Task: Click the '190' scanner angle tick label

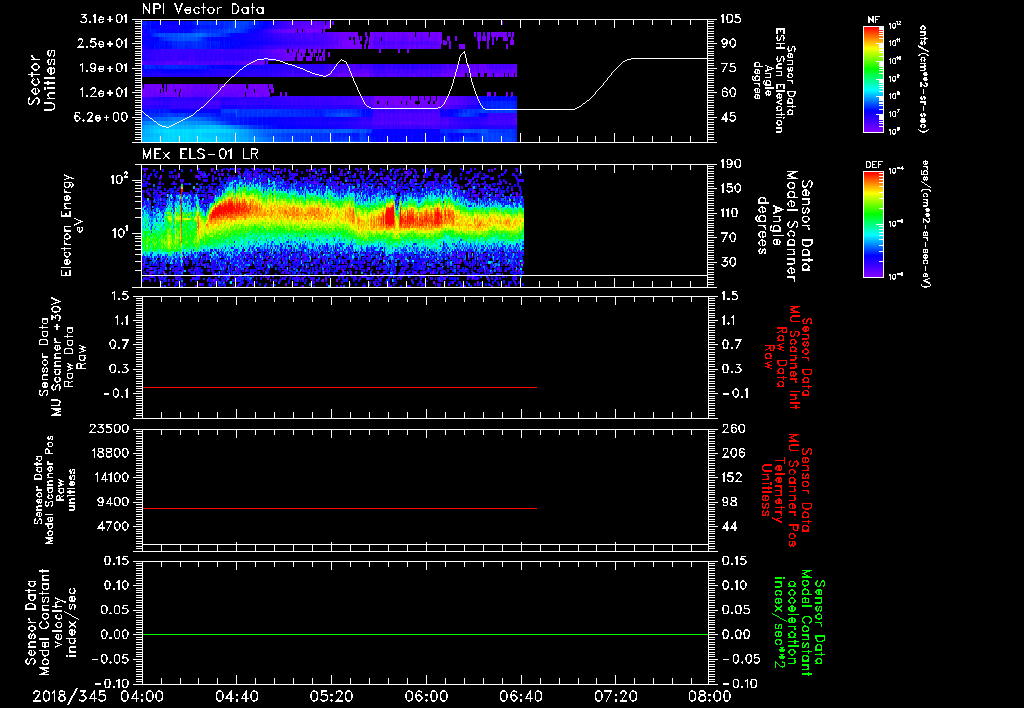Action: coord(731,164)
